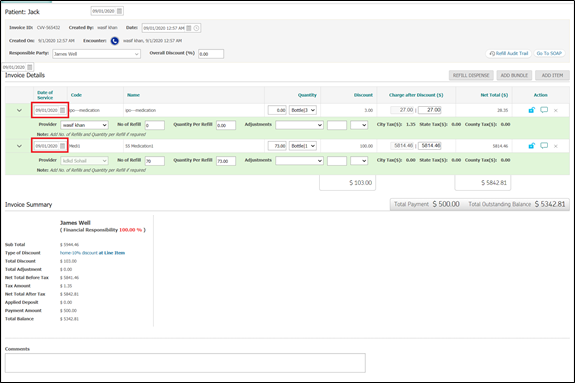Viewport: 575px width, 383px height.
Task: Click the $ 103.00 discount total
Action: click(x=360, y=183)
